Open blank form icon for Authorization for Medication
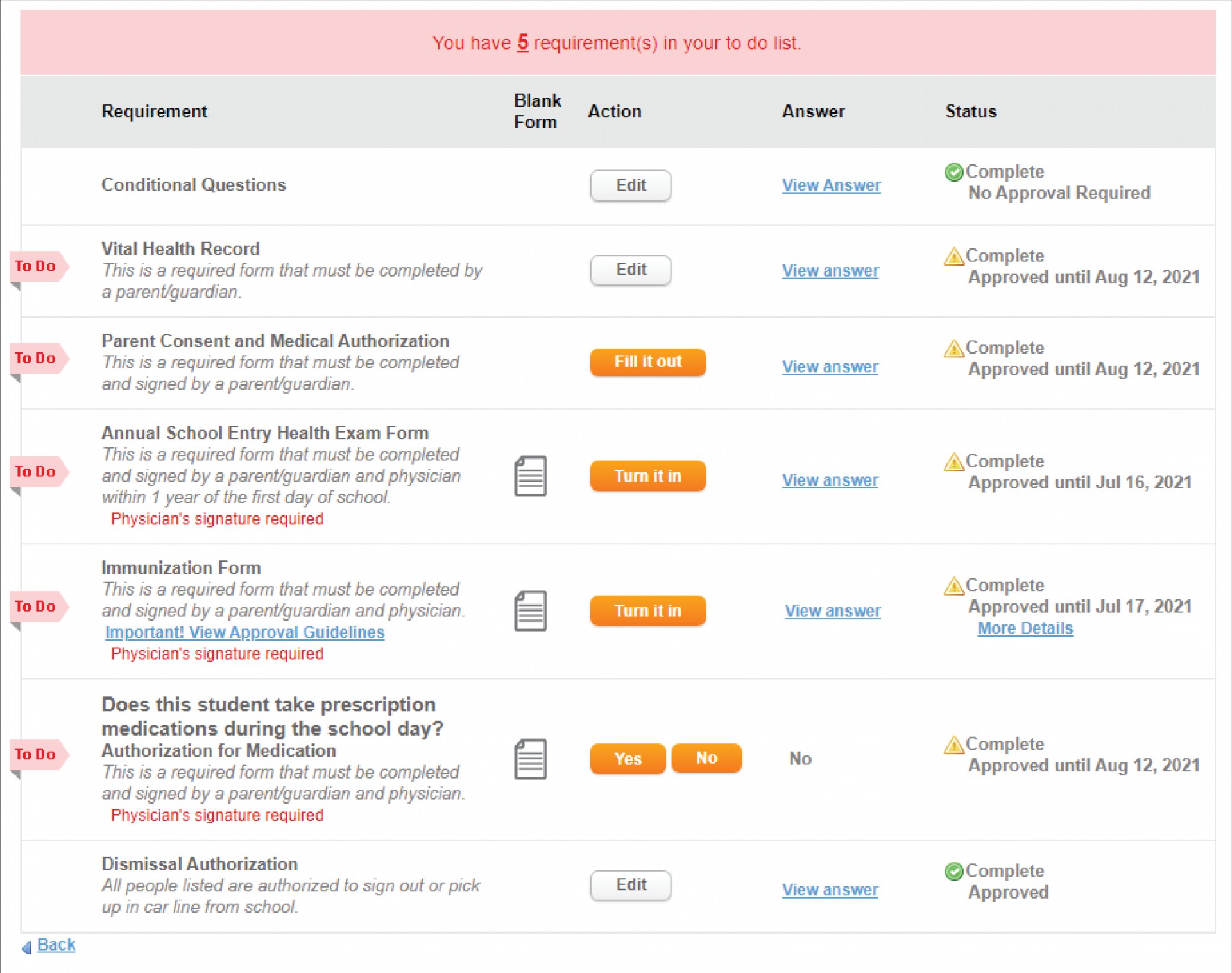This screenshot has width=1232, height=973. (531, 759)
